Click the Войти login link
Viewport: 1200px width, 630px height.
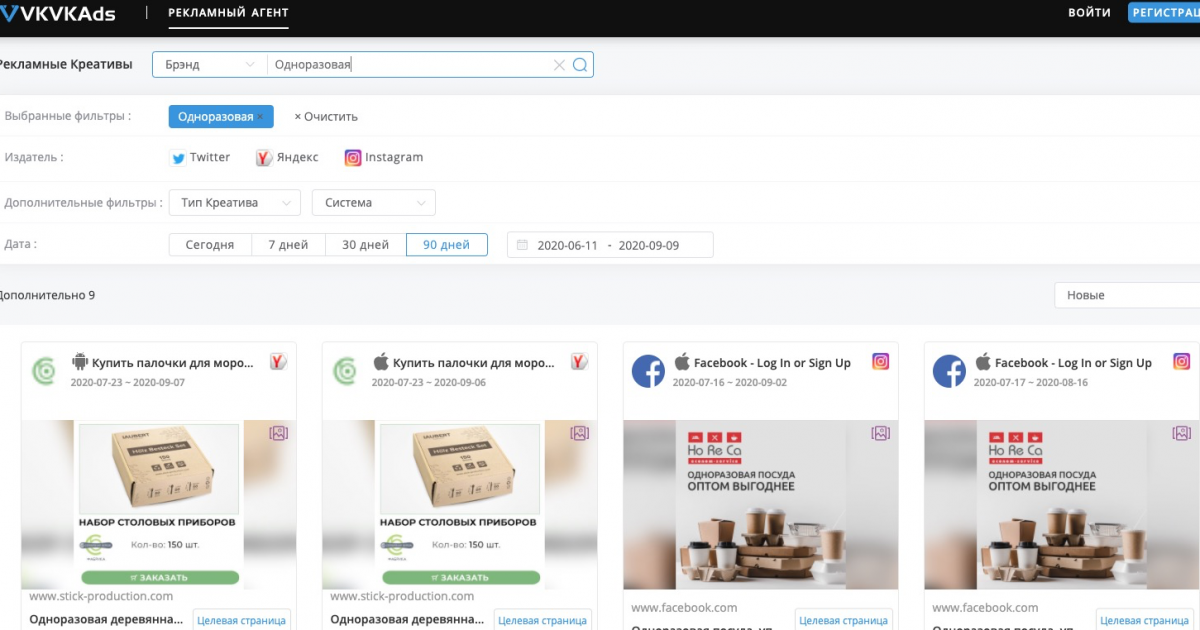tap(1089, 13)
